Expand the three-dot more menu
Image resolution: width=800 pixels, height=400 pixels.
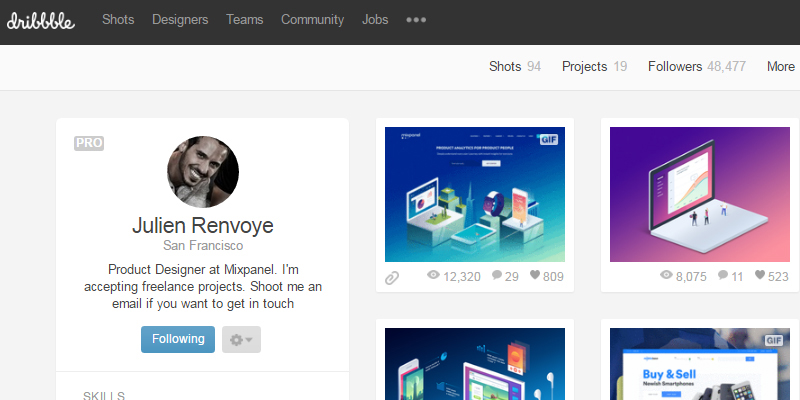pyautogui.click(x=416, y=20)
